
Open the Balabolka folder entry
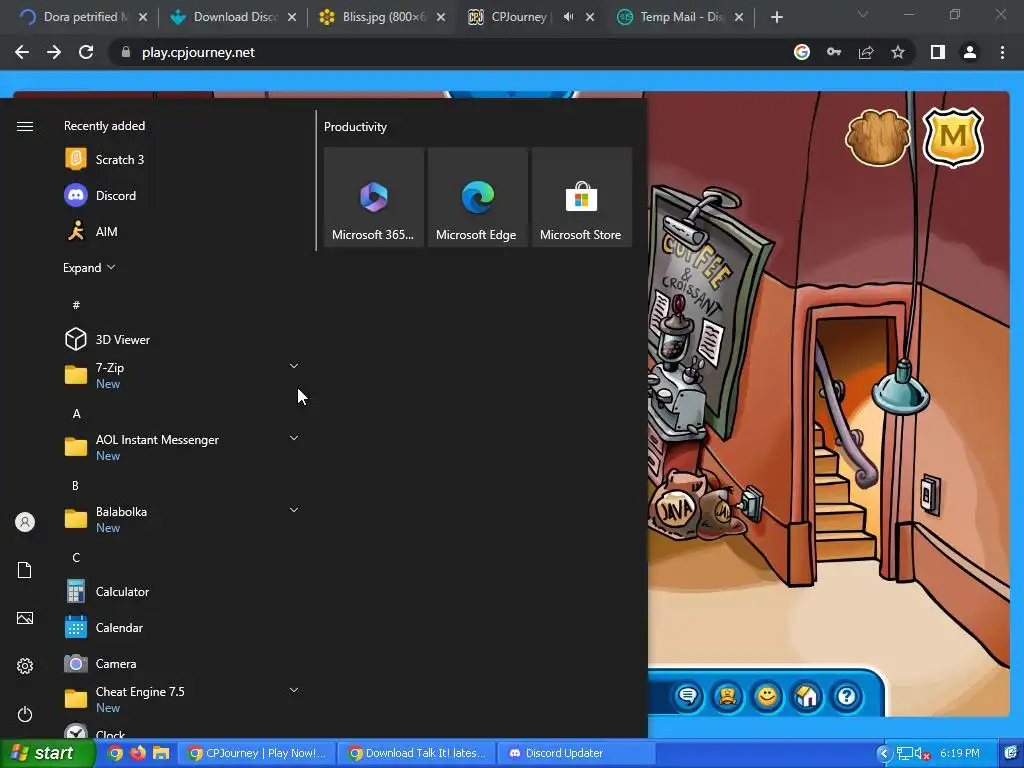point(181,519)
